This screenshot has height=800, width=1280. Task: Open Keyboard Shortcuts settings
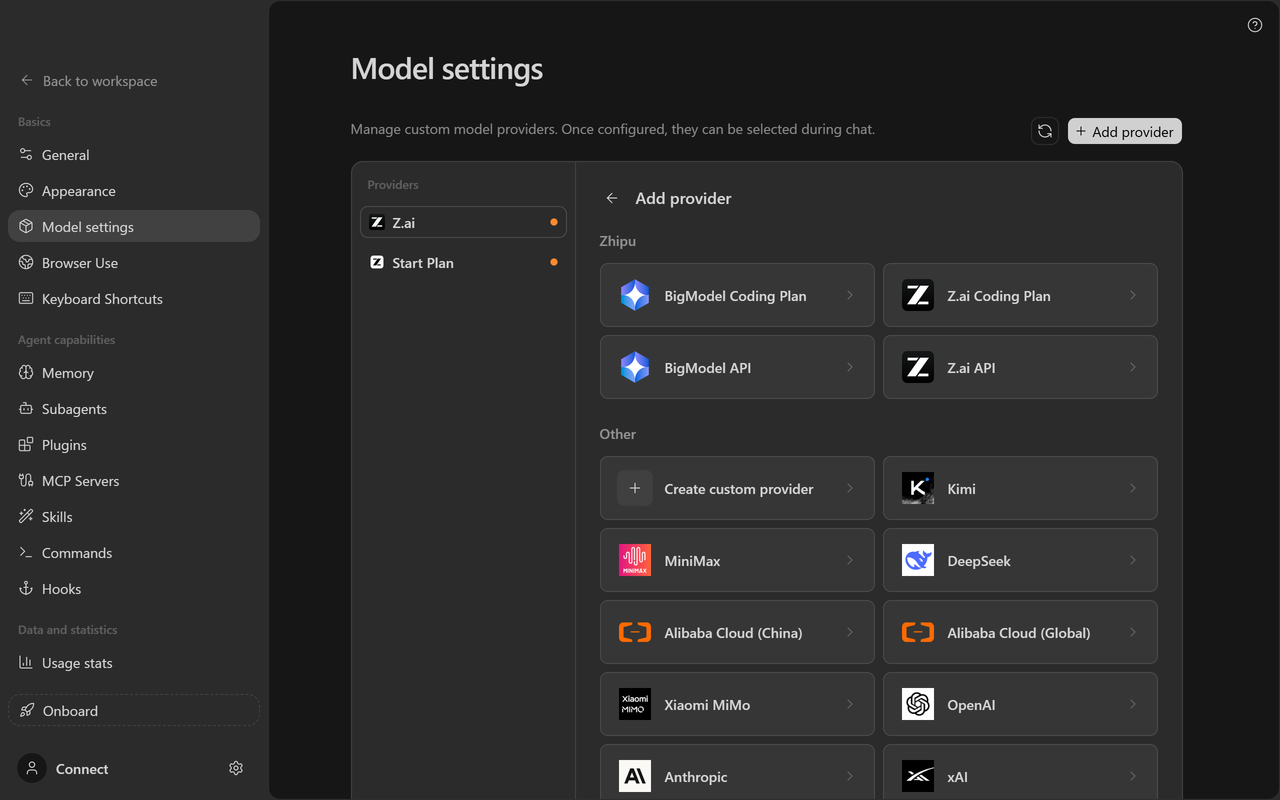click(x=134, y=299)
